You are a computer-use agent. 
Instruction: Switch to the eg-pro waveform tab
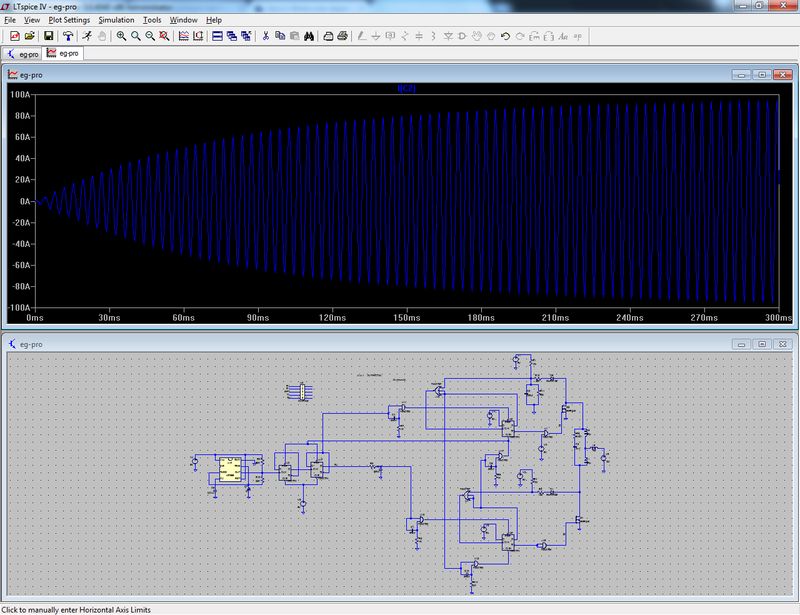click(63, 53)
